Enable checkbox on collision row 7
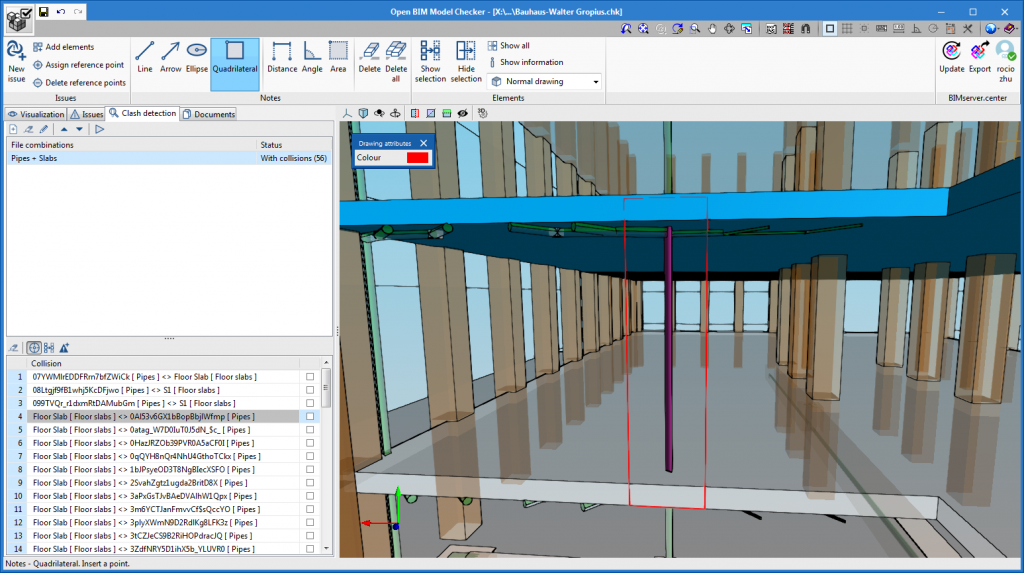1024x573 pixels. click(x=310, y=456)
